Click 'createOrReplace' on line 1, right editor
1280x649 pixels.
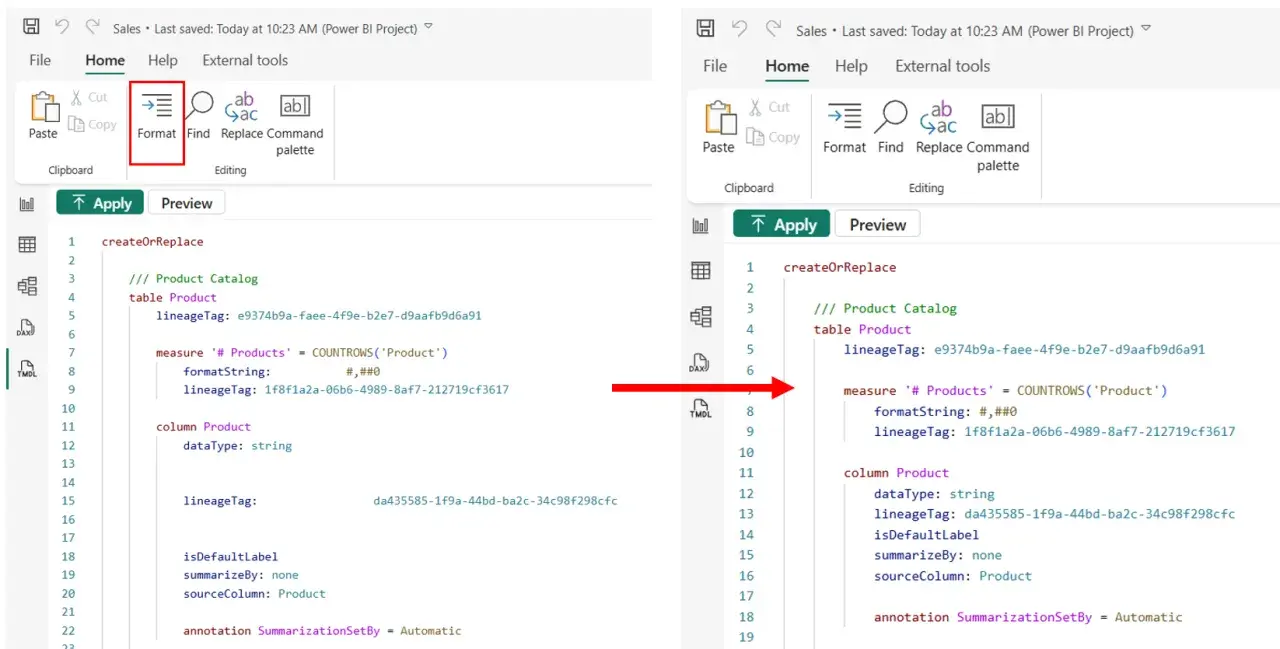tap(840, 267)
